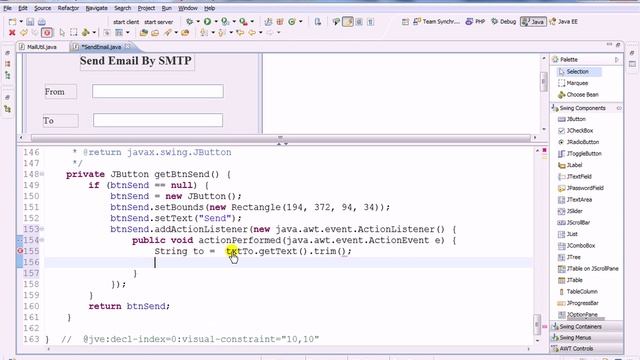Choose JLabel from the palette
The image size is (640, 360).
570,165
